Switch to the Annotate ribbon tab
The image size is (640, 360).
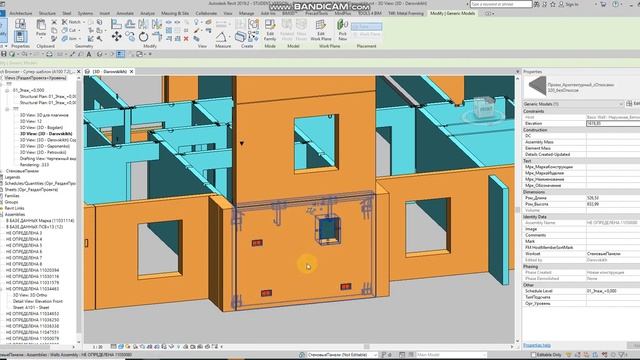125,13
